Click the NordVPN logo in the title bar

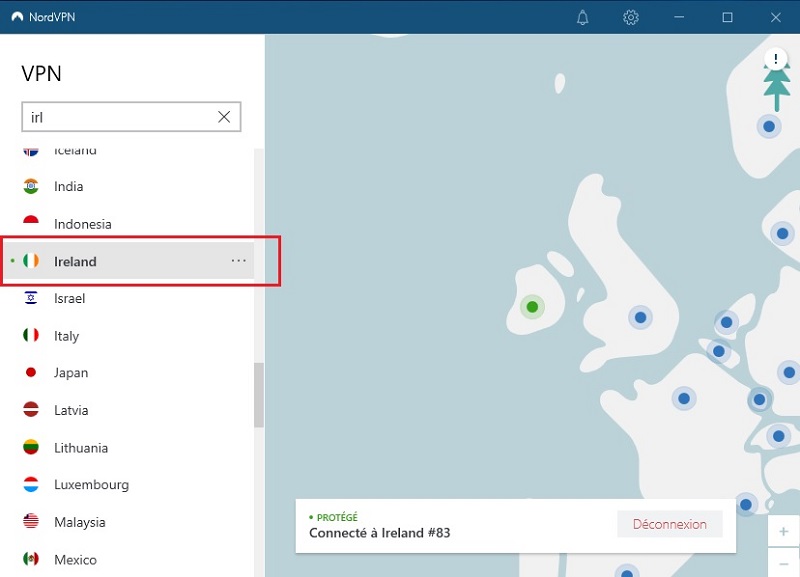pos(24,16)
